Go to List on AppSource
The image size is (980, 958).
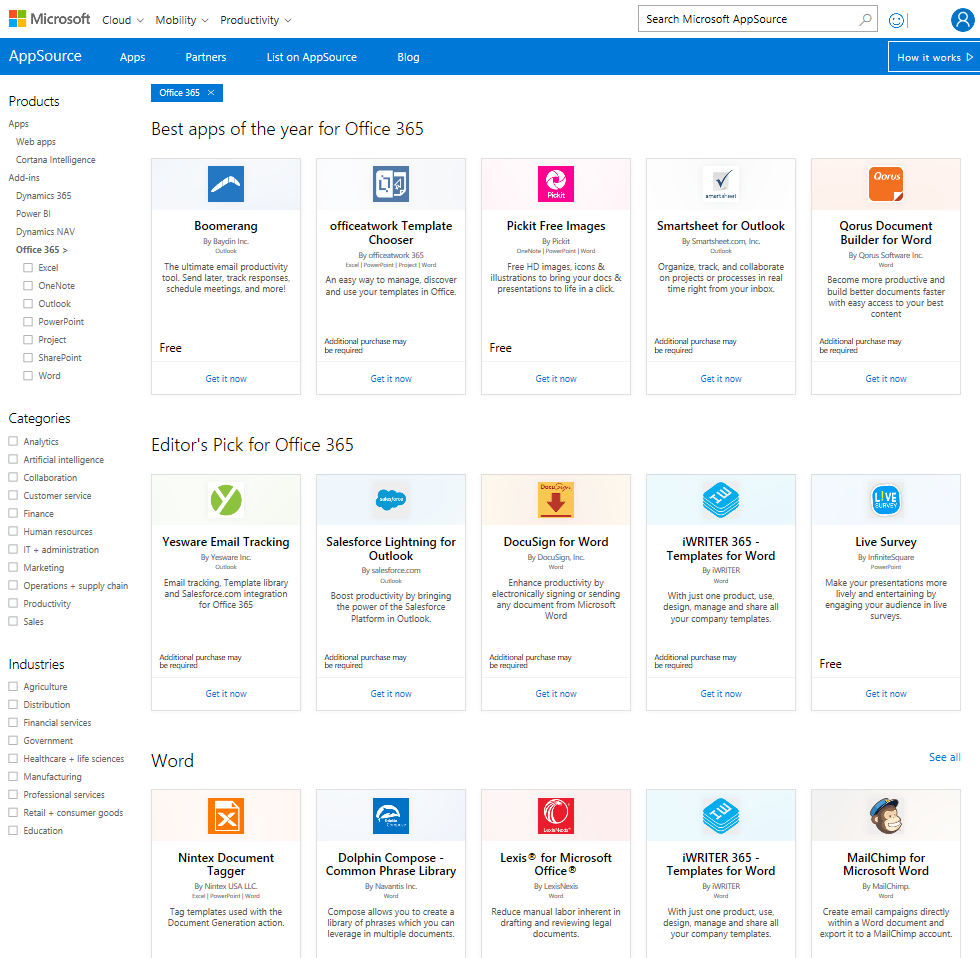pyautogui.click(x=312, y=57)
